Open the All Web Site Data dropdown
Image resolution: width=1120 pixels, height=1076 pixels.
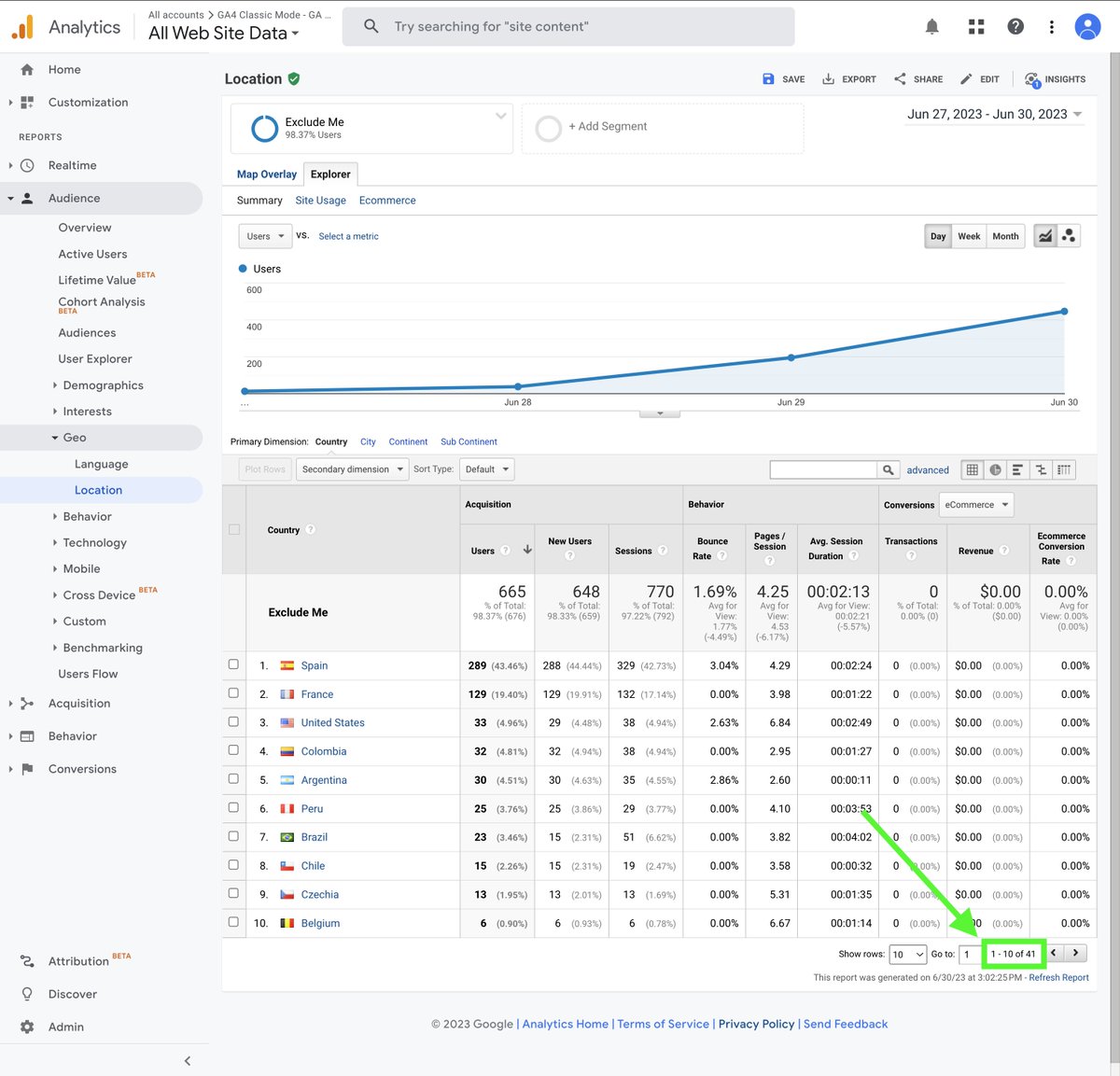pos(224,34)
